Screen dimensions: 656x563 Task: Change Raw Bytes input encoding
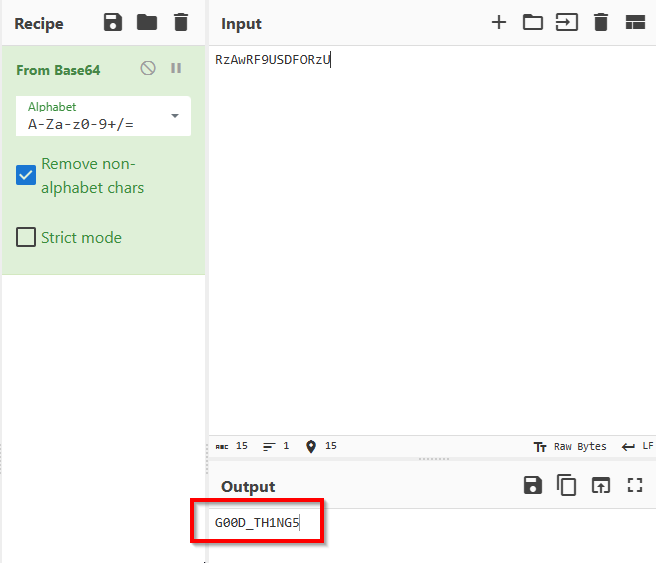[570, 447]
